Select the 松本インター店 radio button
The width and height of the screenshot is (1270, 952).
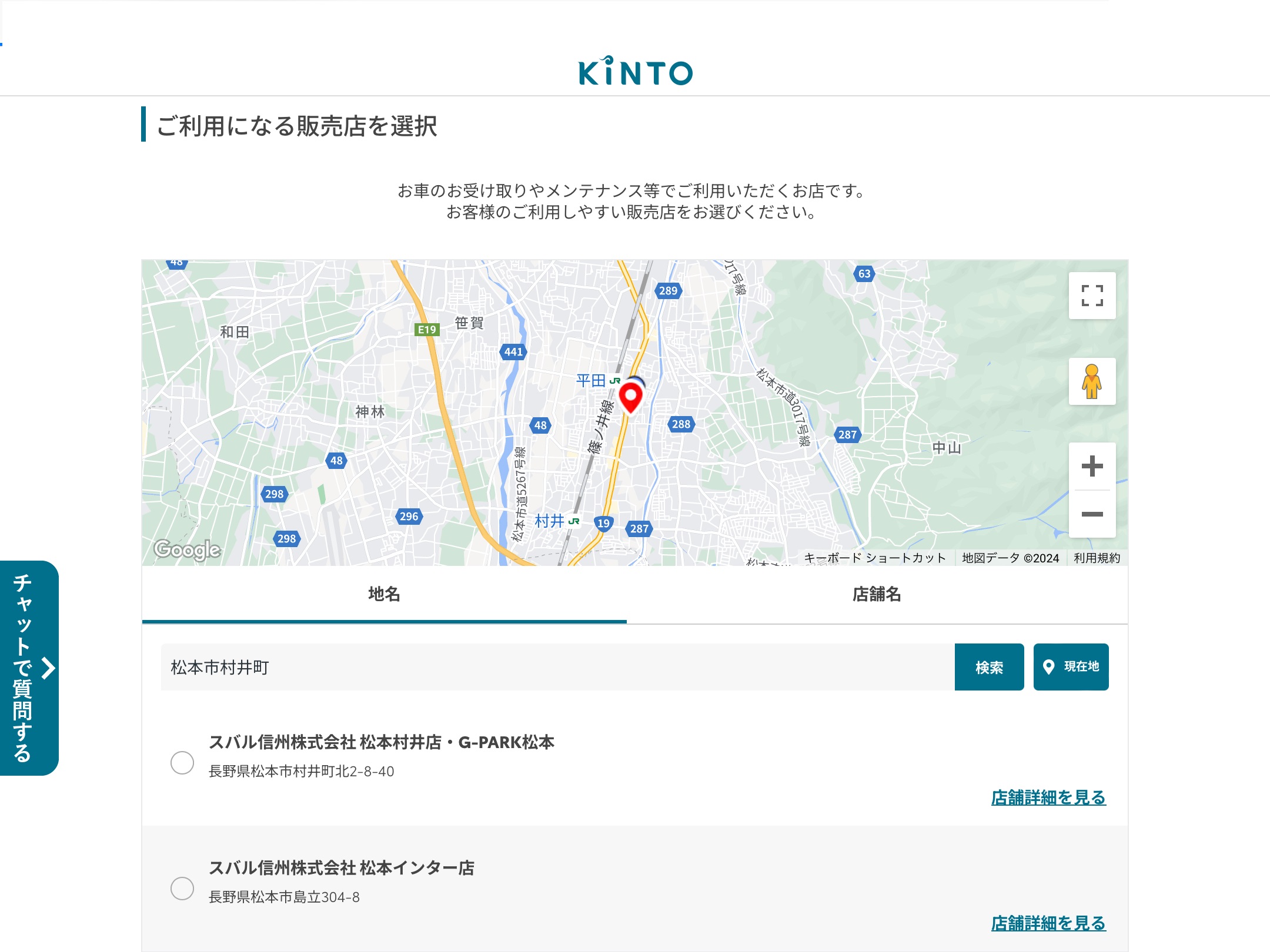(182, 888)
